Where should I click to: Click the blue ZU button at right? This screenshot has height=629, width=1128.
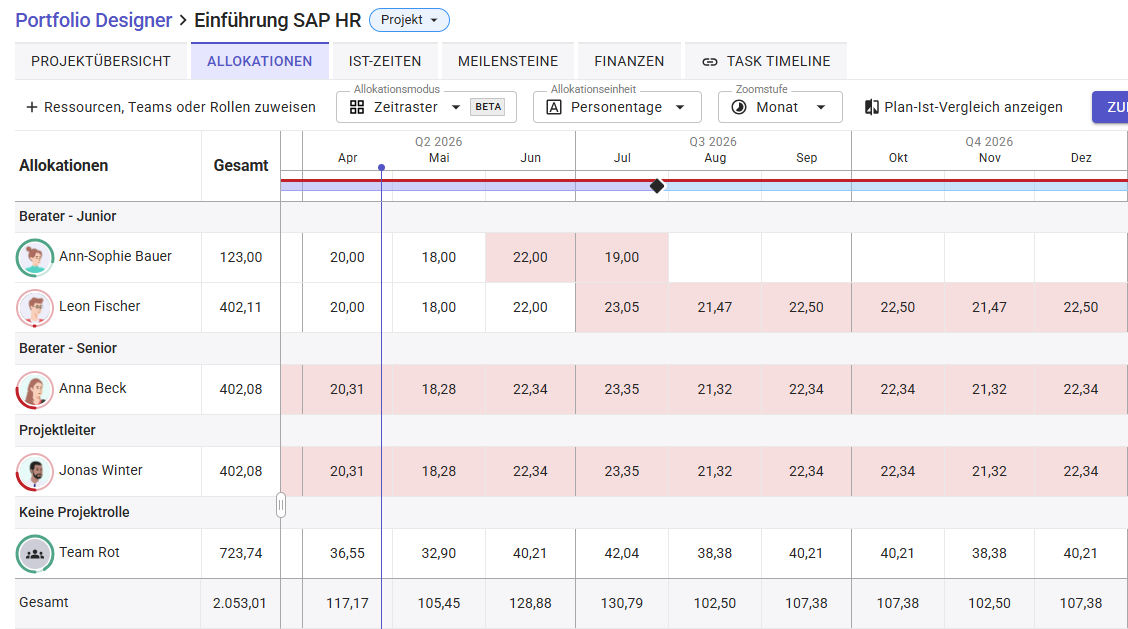click(1110, 107)
